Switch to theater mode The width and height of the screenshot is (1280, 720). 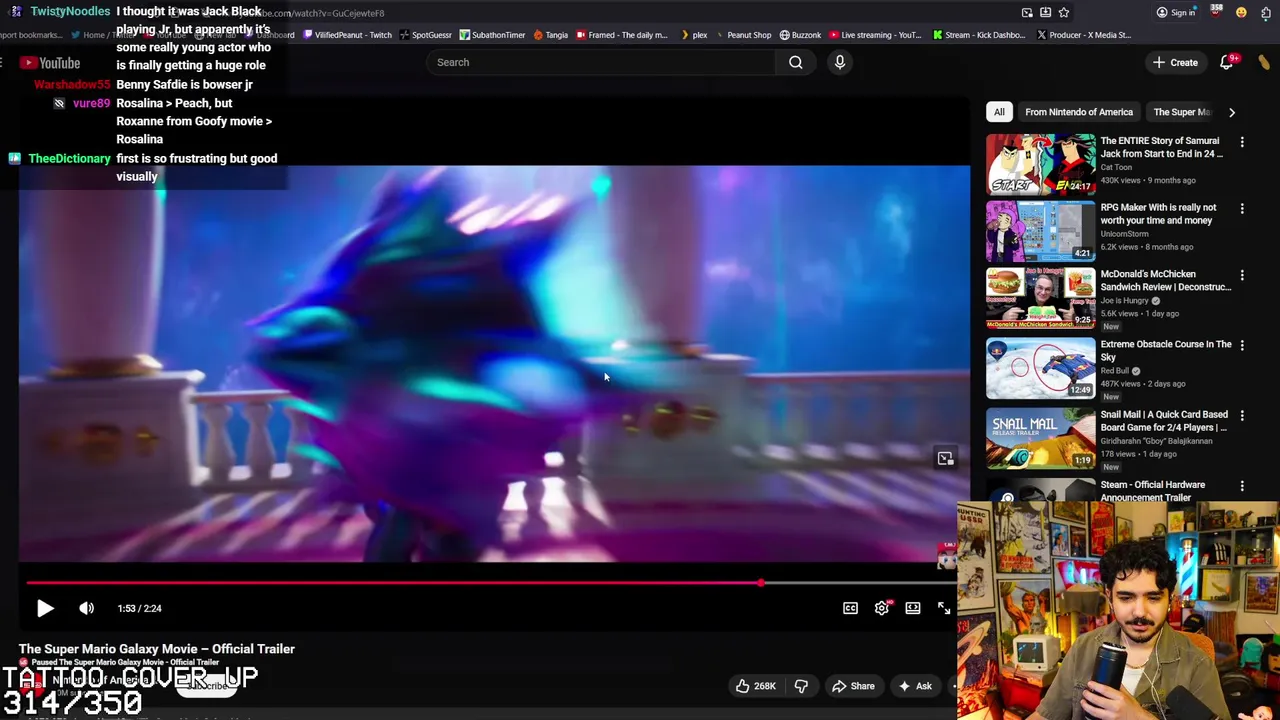pyautogui.click(x=913, y=608)
